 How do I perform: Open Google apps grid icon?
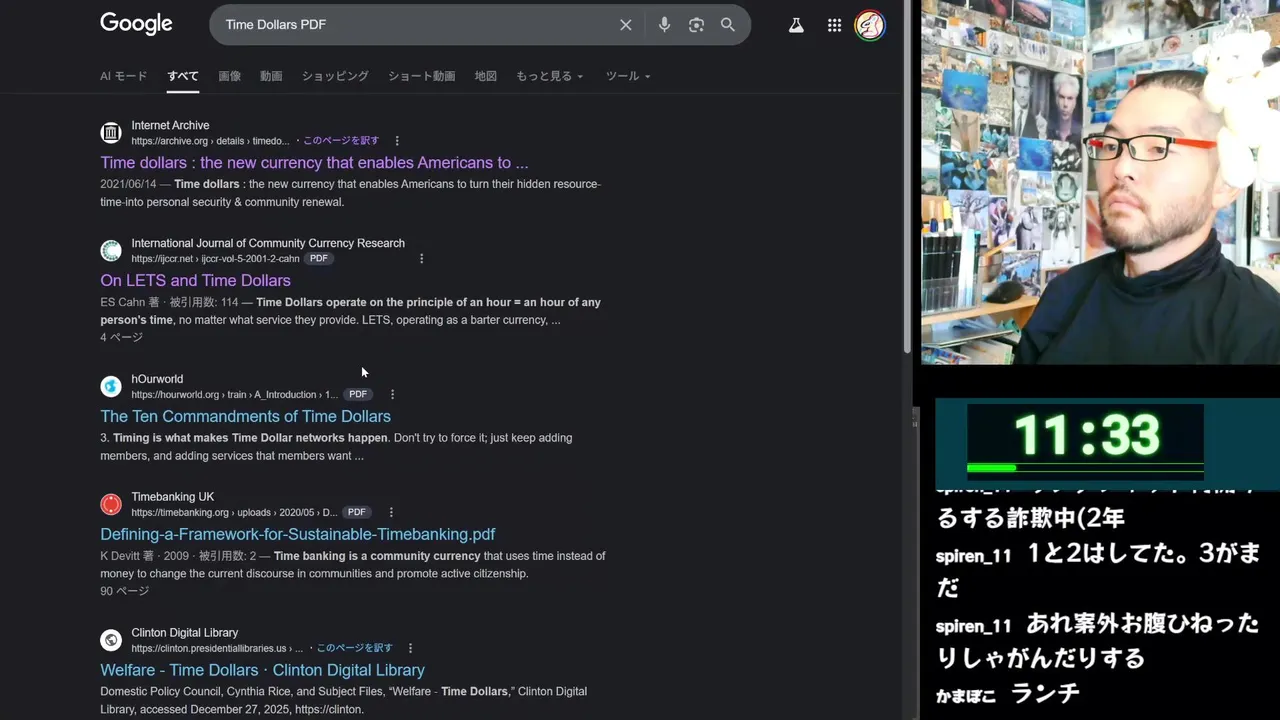834,25
